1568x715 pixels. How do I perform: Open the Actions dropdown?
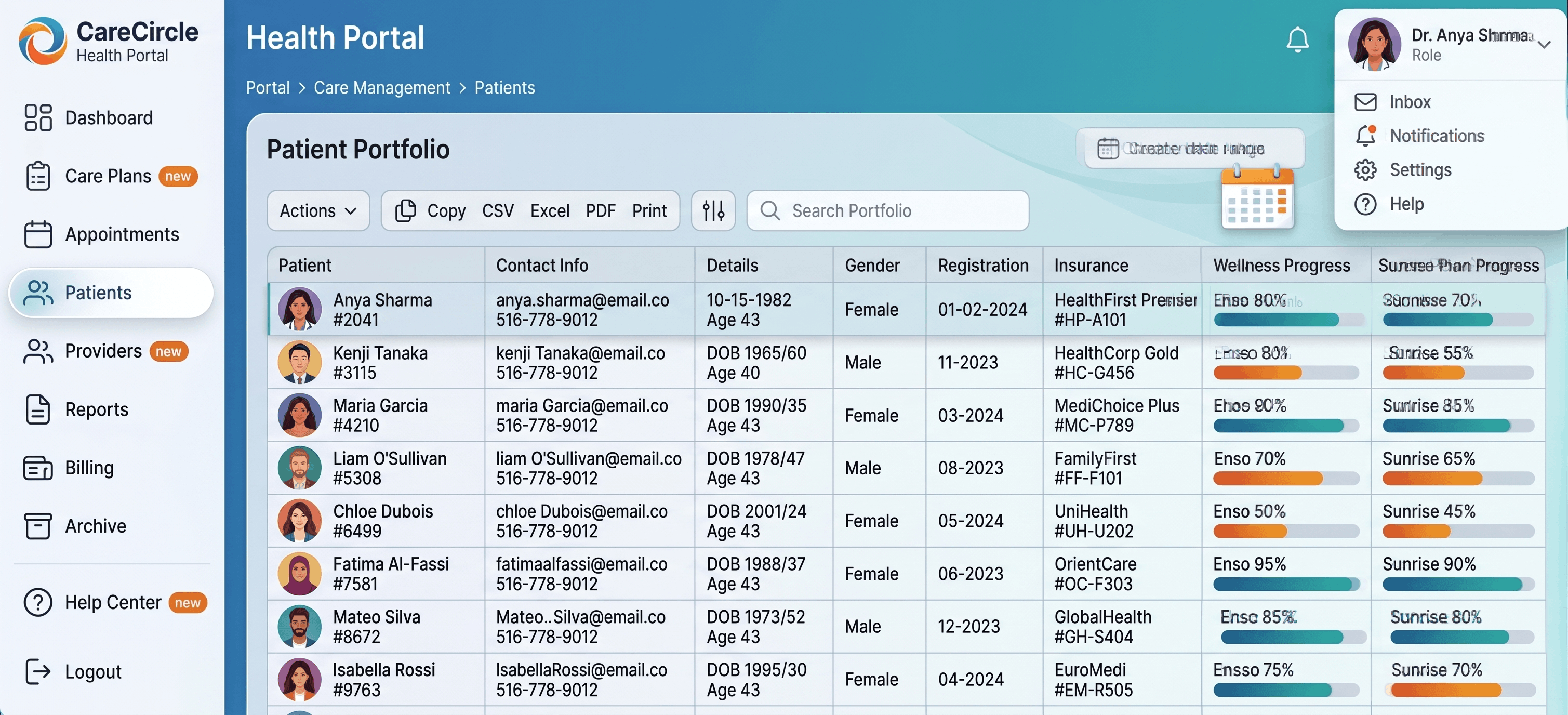coord(317,211)
